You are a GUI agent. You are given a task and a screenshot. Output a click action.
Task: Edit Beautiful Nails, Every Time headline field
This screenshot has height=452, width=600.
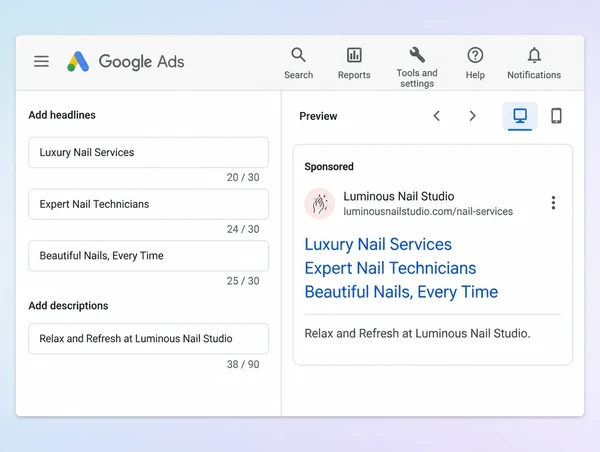[148, 256]
